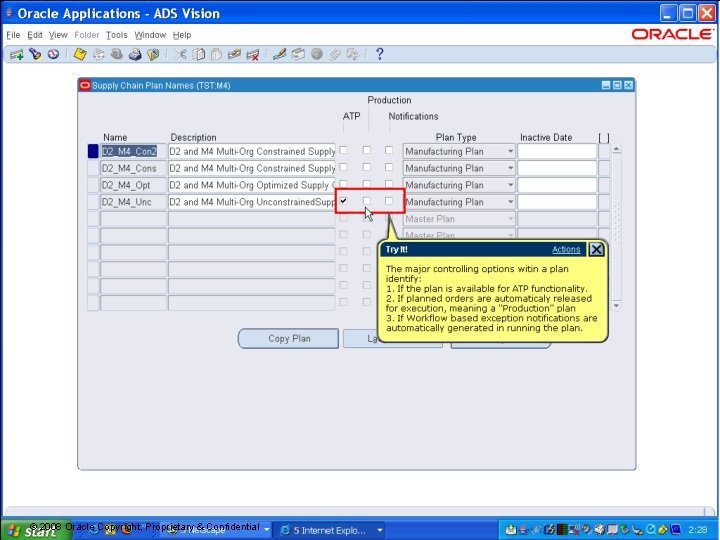Screen dimensions: 720x540
Task: Click the Folder Tools icon
Action: (353, 55)
